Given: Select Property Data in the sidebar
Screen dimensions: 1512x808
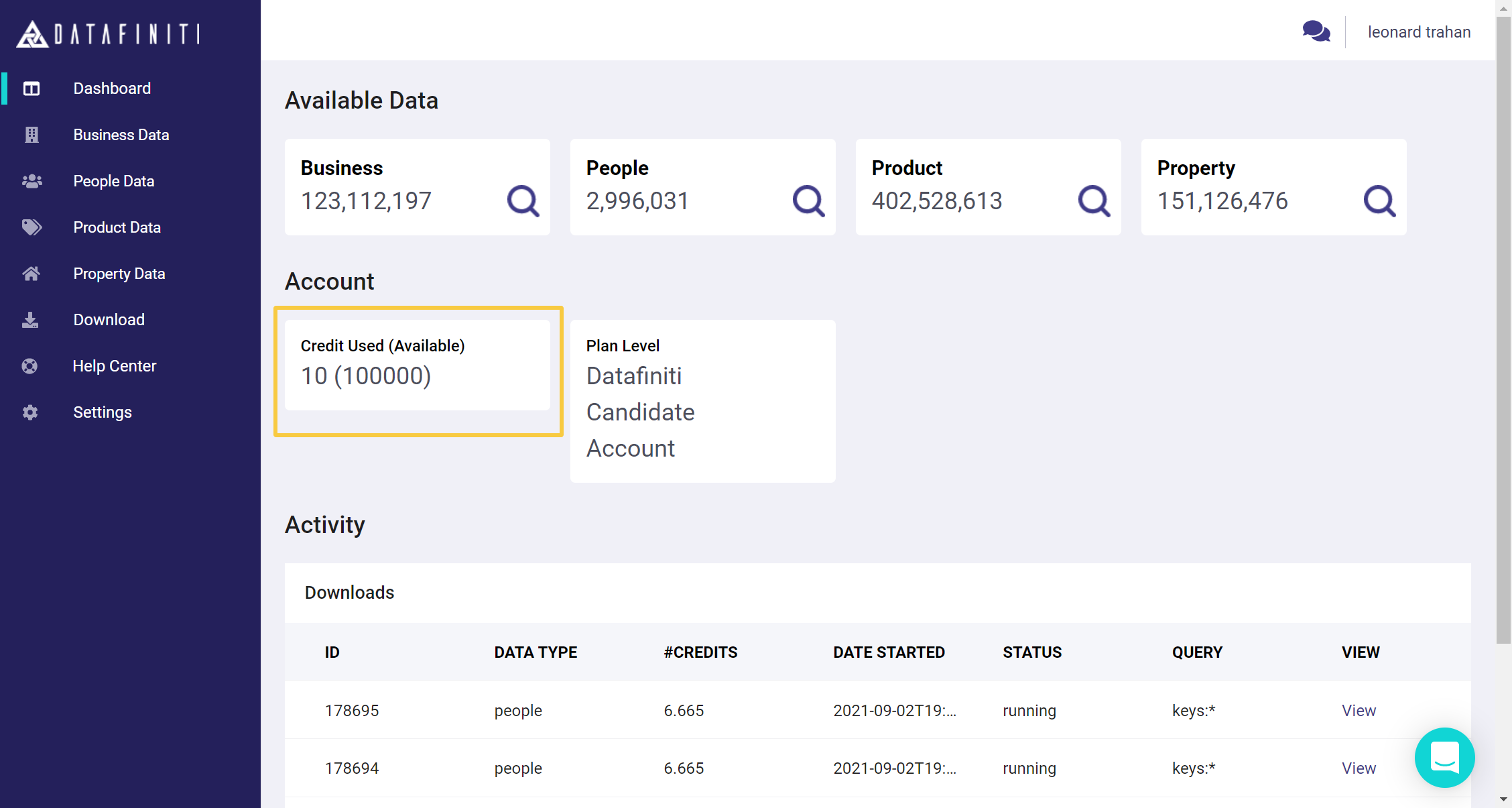Looking at the screenshot, I should (x=119, y=274).
